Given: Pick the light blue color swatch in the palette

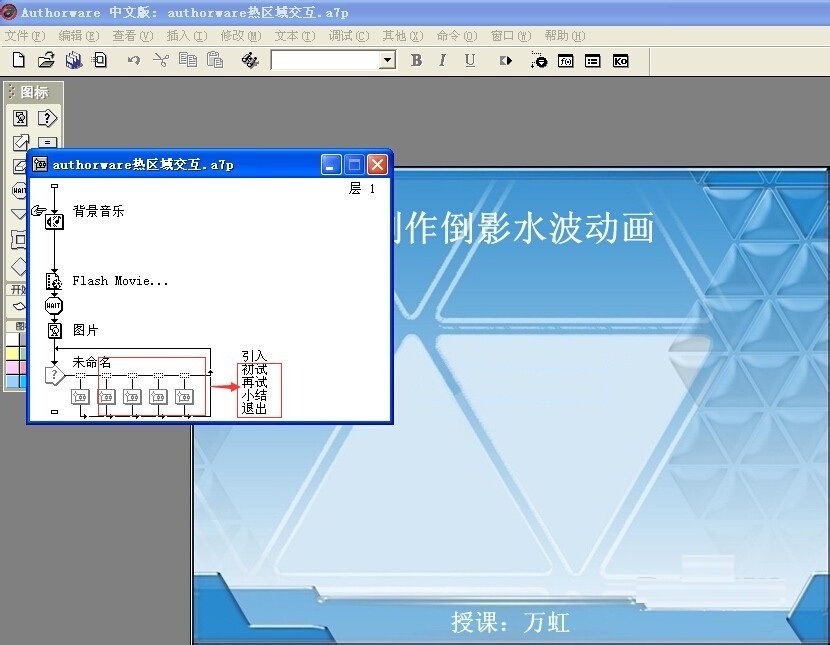Looking at the screenshot, I should pos(12,380).
